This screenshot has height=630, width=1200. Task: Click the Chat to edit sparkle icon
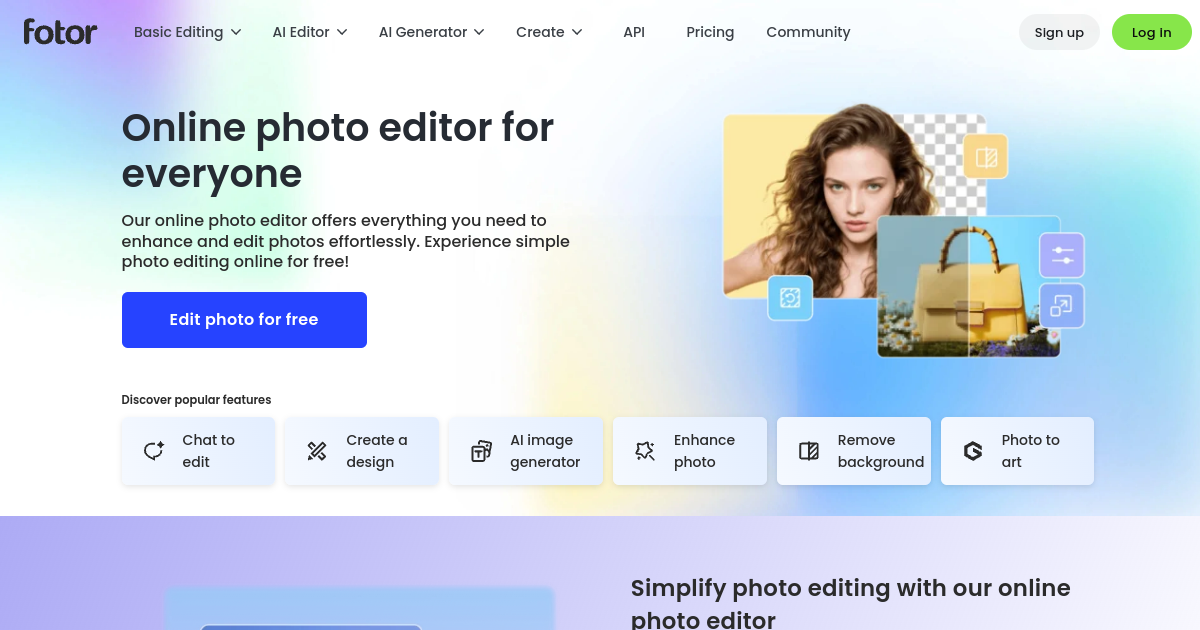point(153,451)
